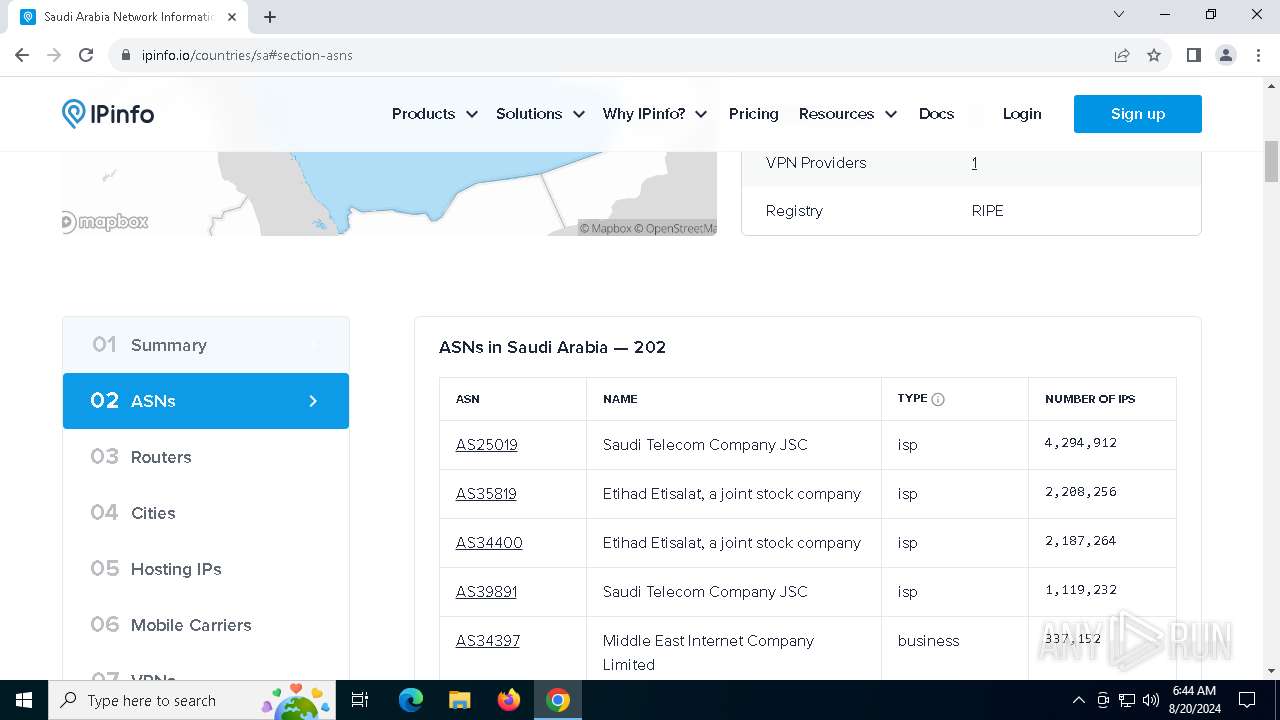
Task: Click the 4,294,912 IP count cell
Action: point(1102,445)
